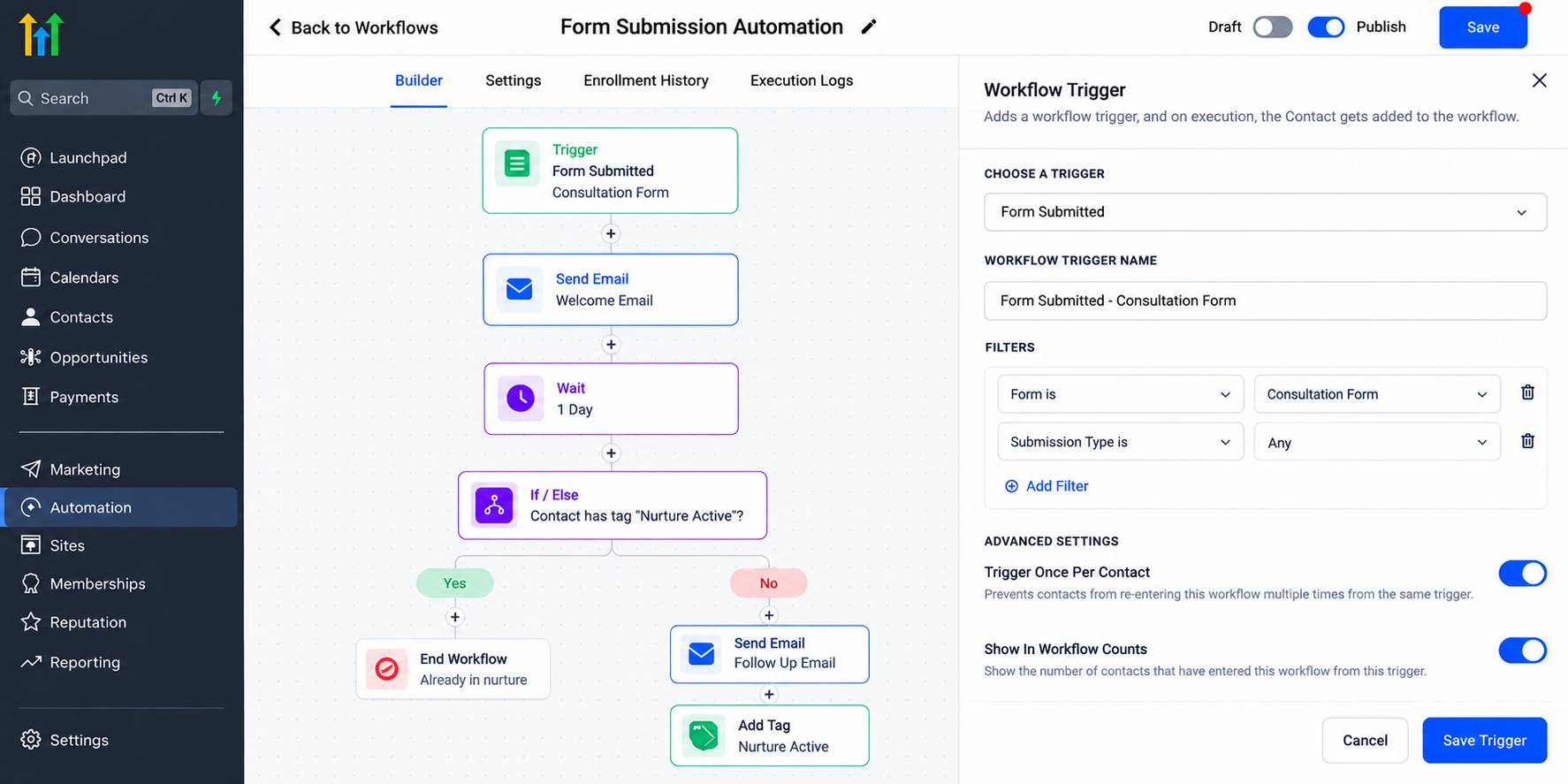Image resolution: width=1568 pixels, height=784 pixels.
Task: Cancel the trigger changes
Action: (1365, 741)
